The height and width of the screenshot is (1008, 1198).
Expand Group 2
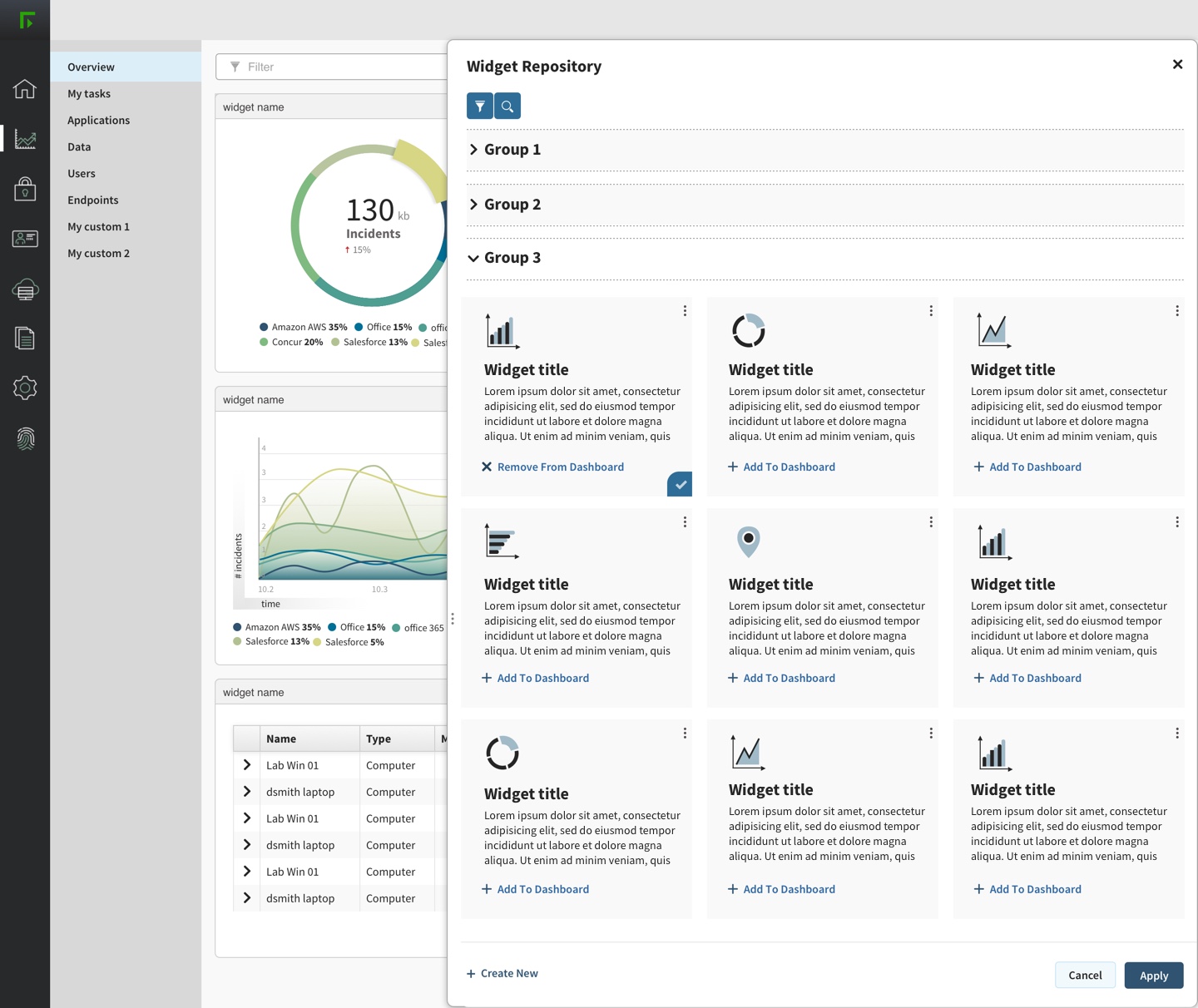click(x=473, y=205)
